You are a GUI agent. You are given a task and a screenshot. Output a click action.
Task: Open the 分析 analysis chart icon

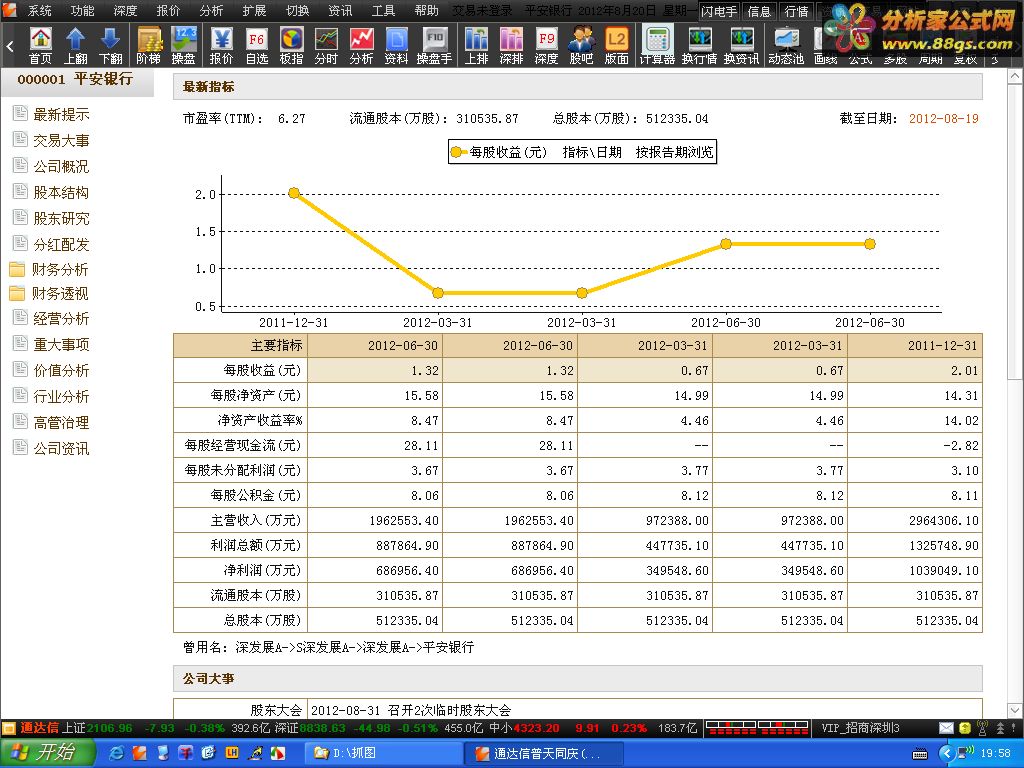(361, 45)
